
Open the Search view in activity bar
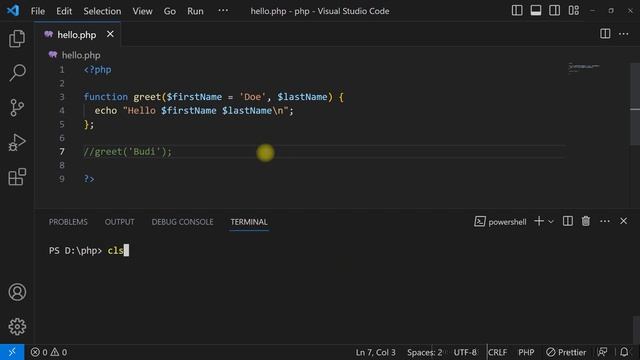17,73
